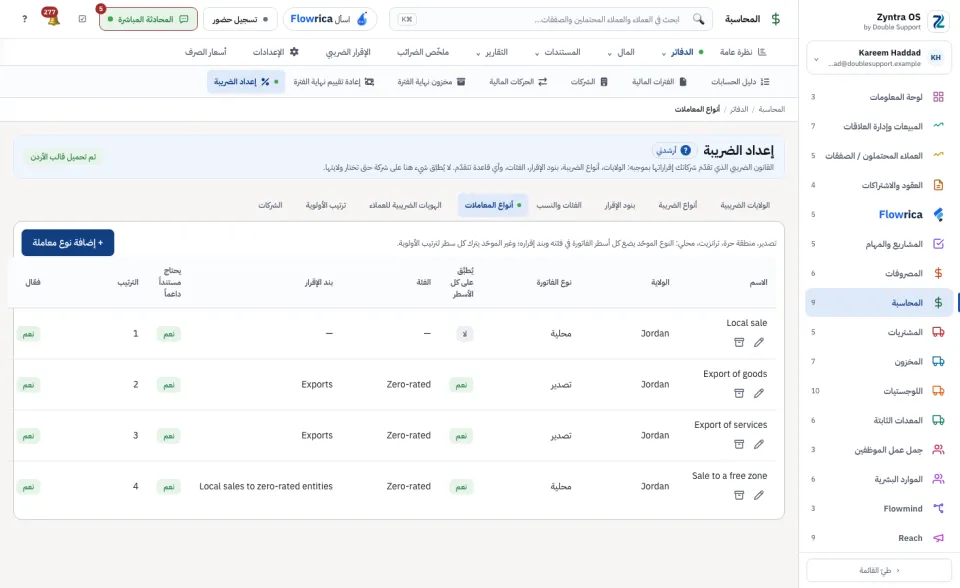Expand the Kareem Haddad account switcher

click(x=879, y=58)
